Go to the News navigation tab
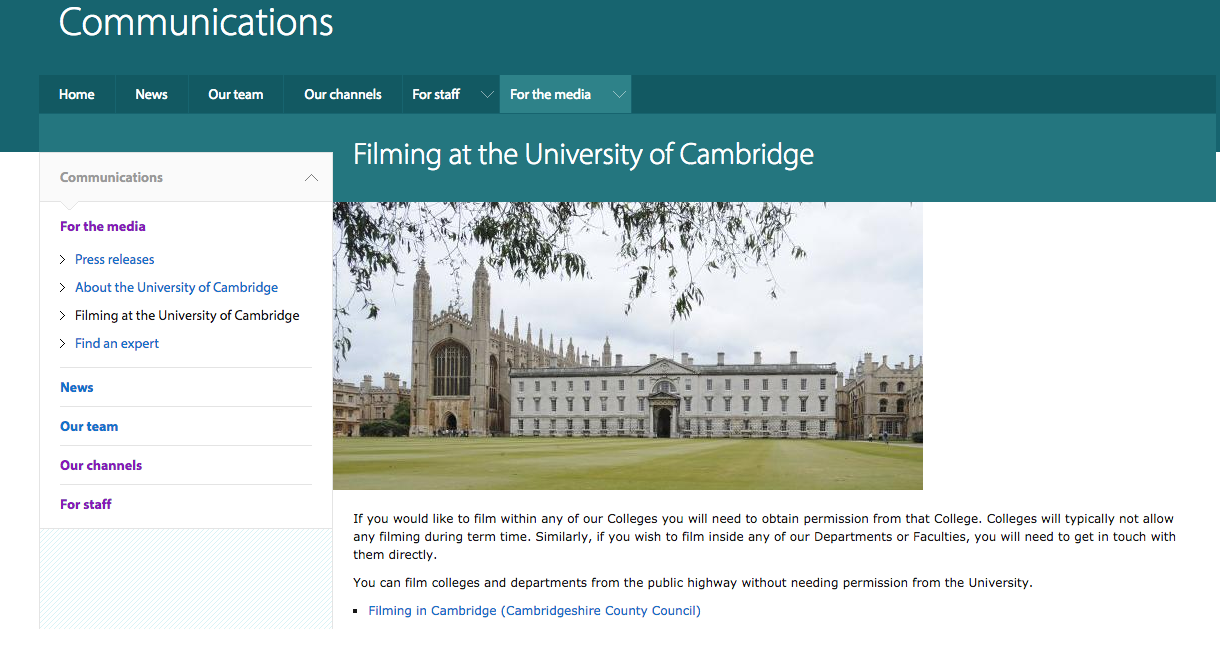Screen dimensions: 1220x646 (151, 95)
